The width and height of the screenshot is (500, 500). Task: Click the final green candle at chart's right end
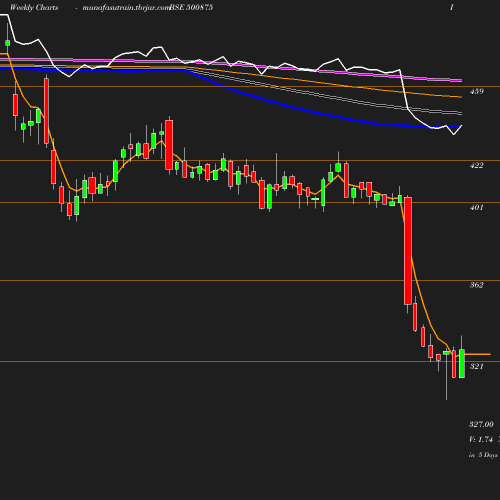pyautogui.click(x=462, y=363)
